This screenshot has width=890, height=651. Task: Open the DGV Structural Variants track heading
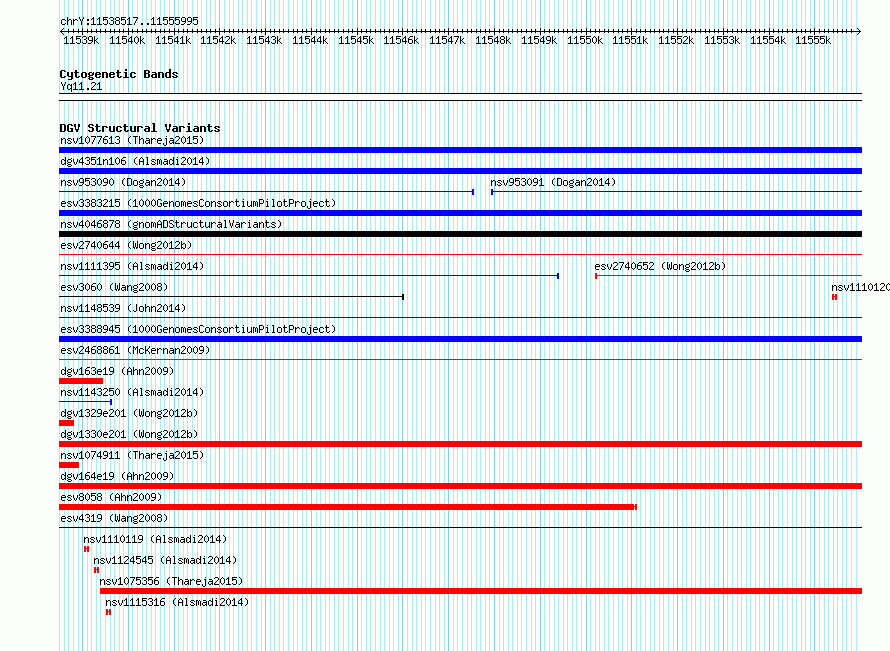coord(140,128)
